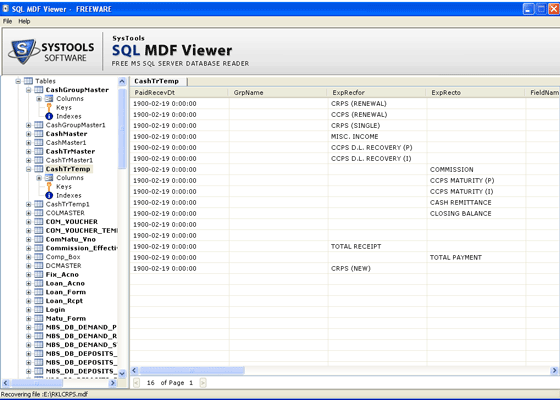Select the CRPS (NEW) cell
Image resolution: width=560 pixels, height=400 pixels.
tap(377, 269)
